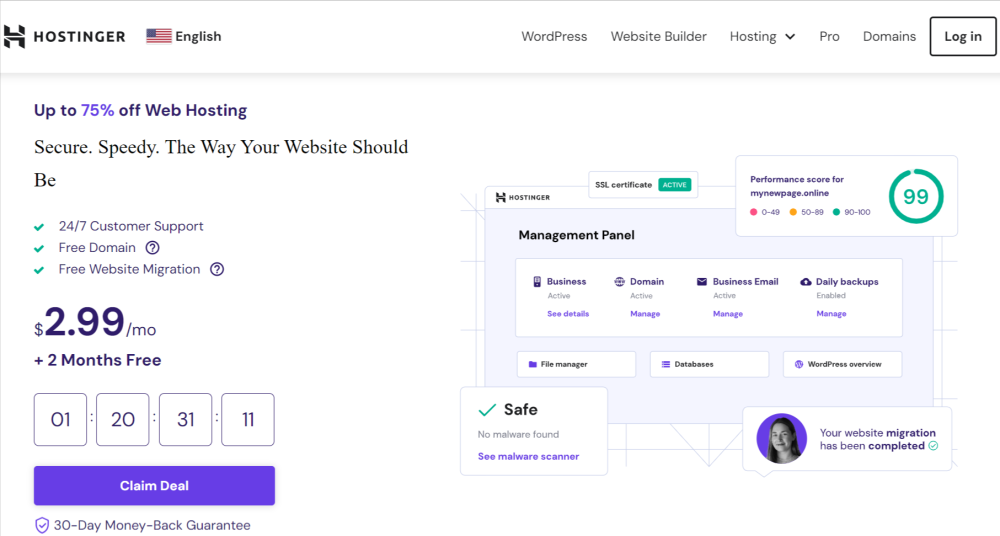Click the Hostinger logo inside management panel
Screen dimensions: 1000x536
522,197
